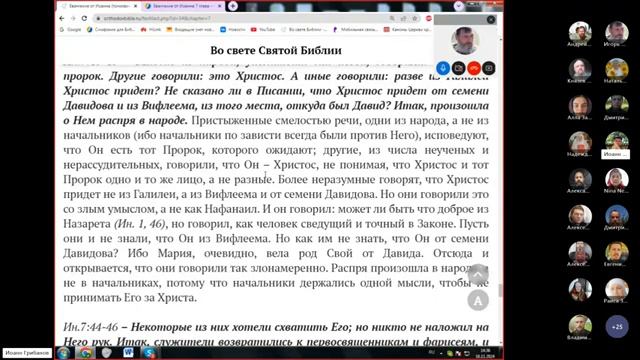The height and width of the screenshot is (360, 640).
Task: Open the Новости bookmark
Action: 233,30
